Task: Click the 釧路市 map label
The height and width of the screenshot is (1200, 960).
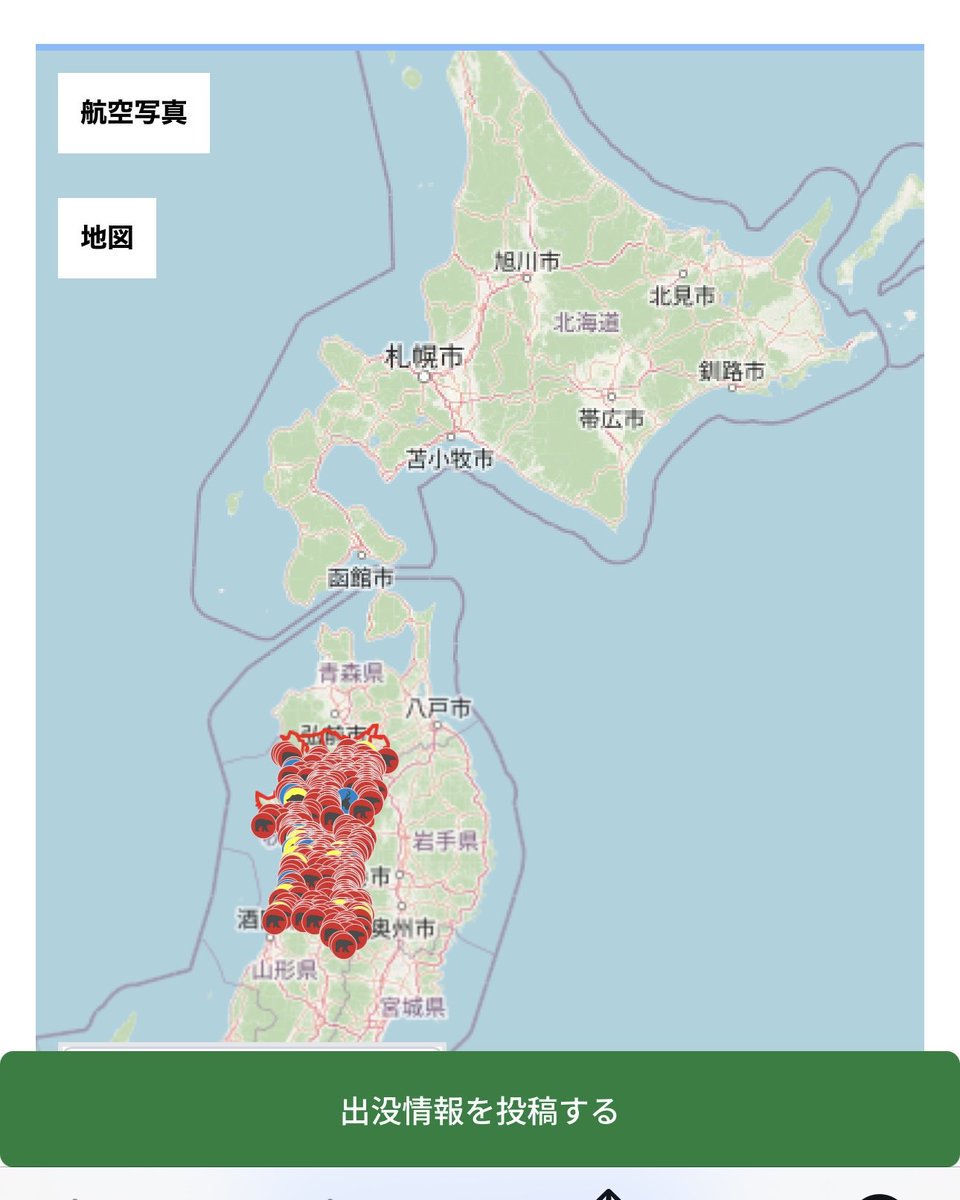Action: [x=732, y=372]
